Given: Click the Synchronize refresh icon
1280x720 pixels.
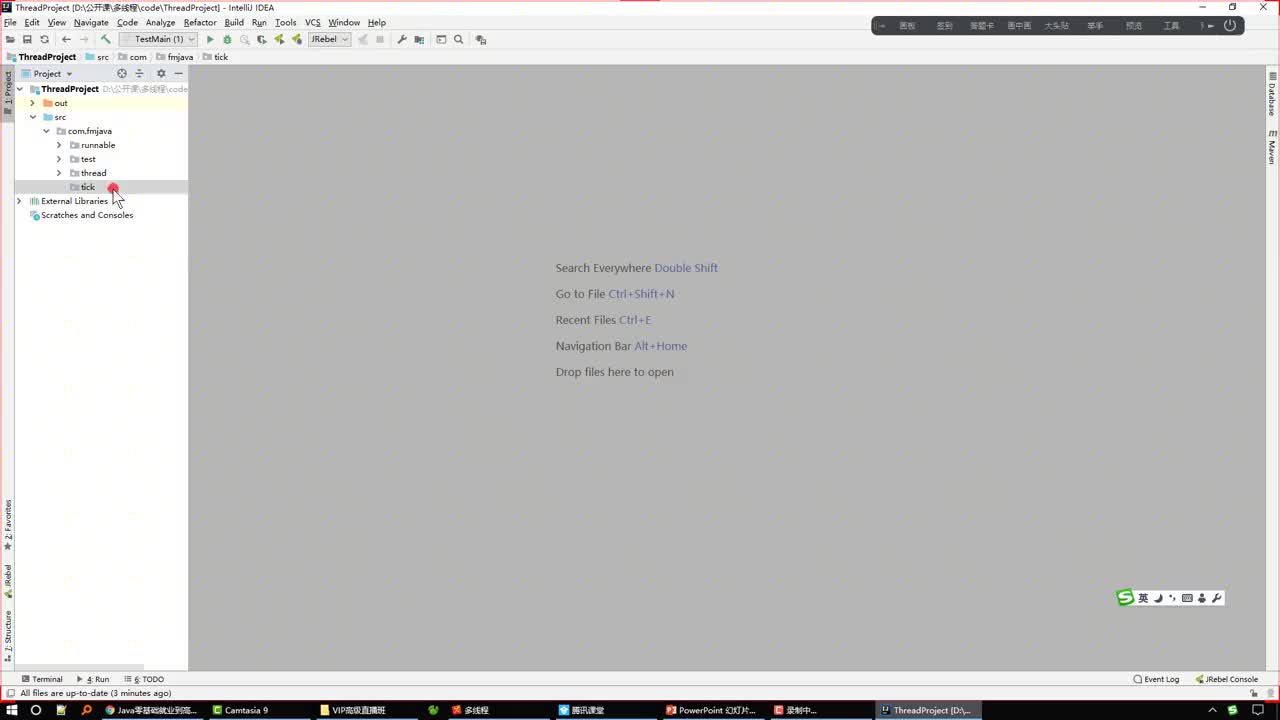Looking at the screenshot, I should (44, 40).
